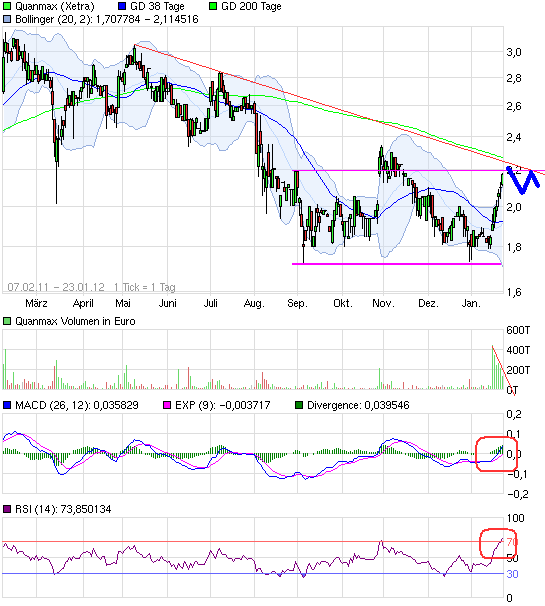The height and width of the screenshot is (606, 545).
Task: Click the 'März' month axis label
Action: pyautogui.click(x=36, y=303)
